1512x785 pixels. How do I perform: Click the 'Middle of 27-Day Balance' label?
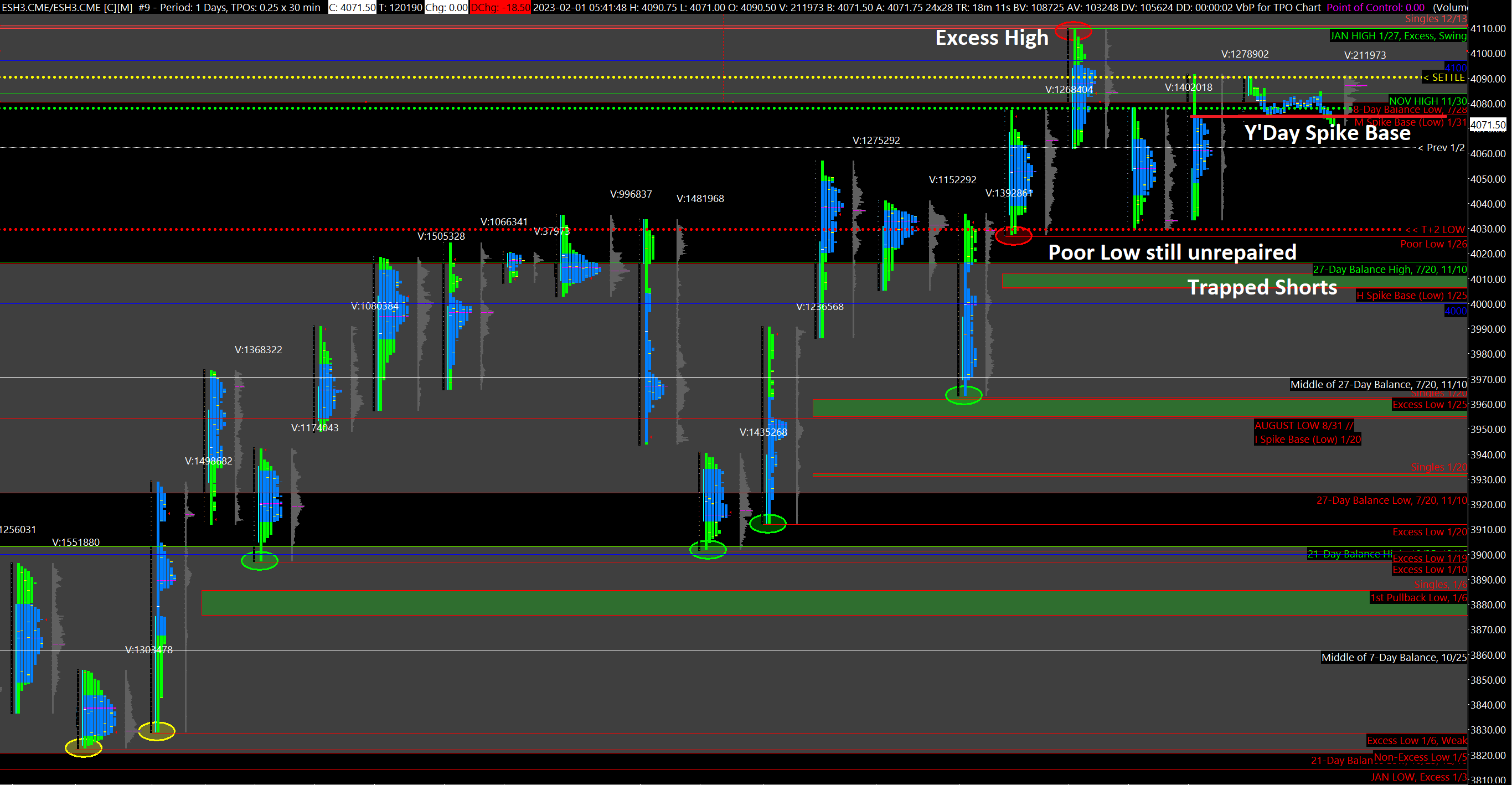1377,384
